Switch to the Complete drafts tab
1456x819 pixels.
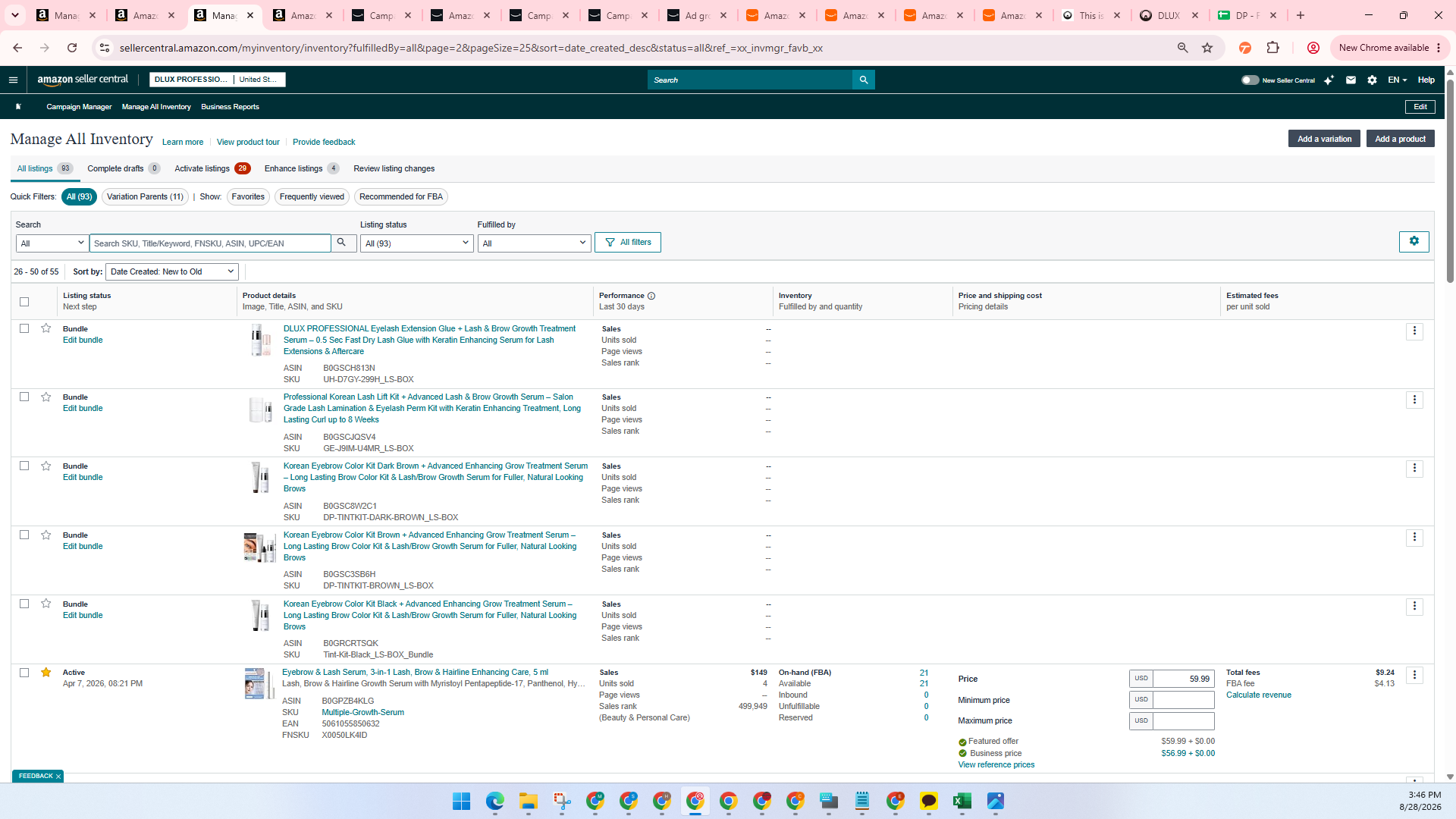[123, 168]
